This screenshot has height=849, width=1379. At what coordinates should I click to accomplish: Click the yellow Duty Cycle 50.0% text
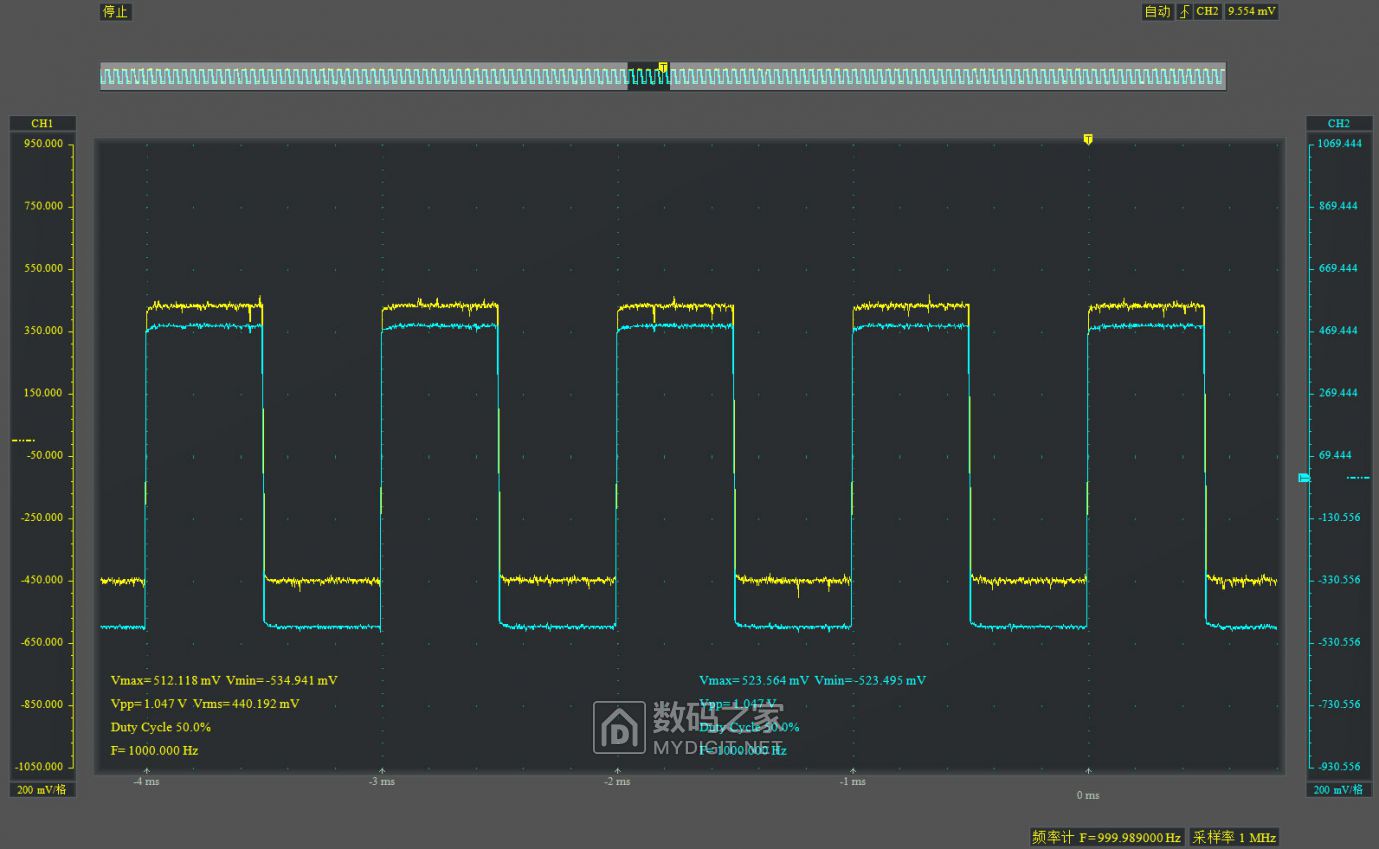(160, 727)
